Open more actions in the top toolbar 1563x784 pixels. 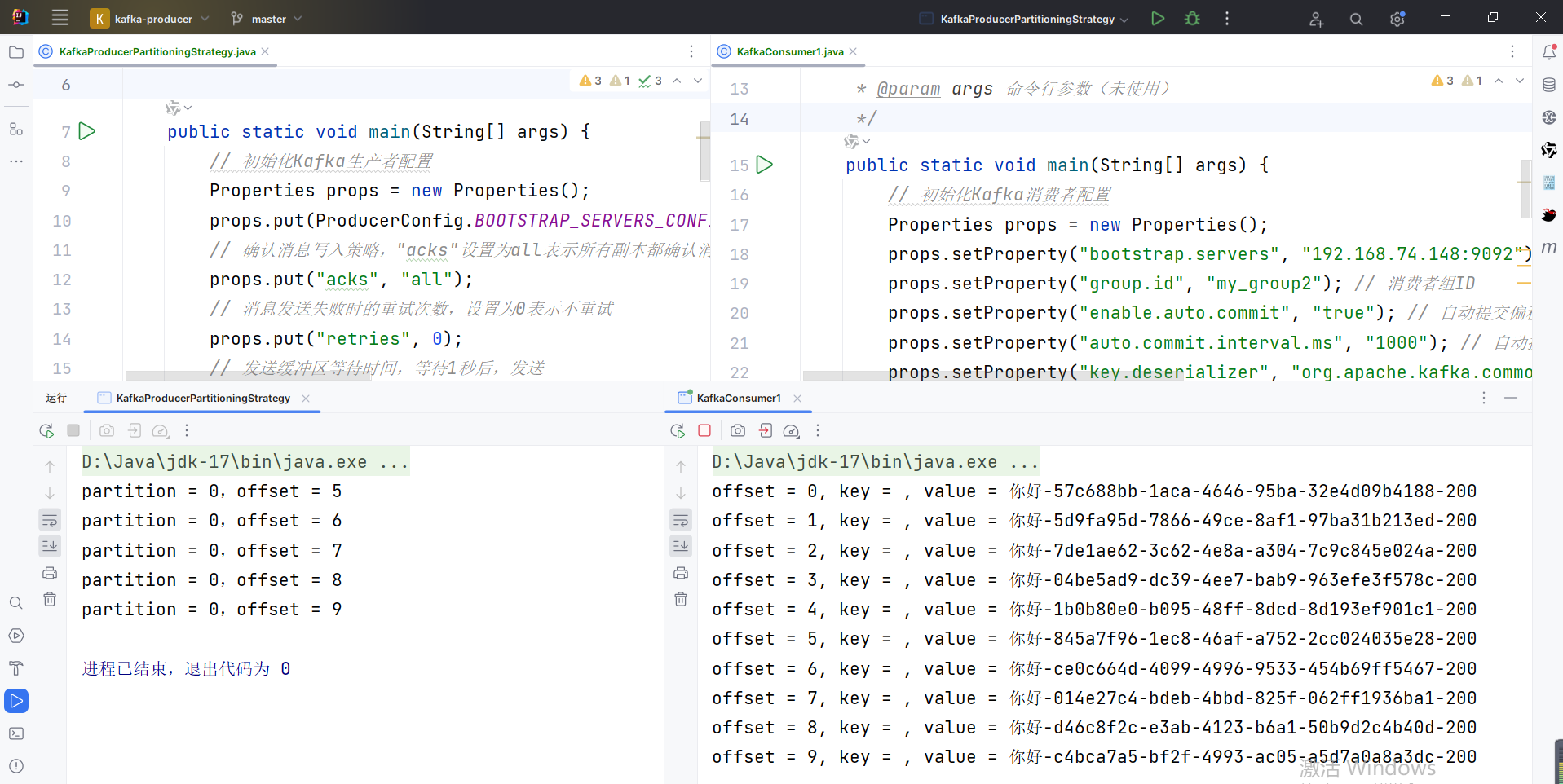pyautogui.click(x=1226, y=18)
